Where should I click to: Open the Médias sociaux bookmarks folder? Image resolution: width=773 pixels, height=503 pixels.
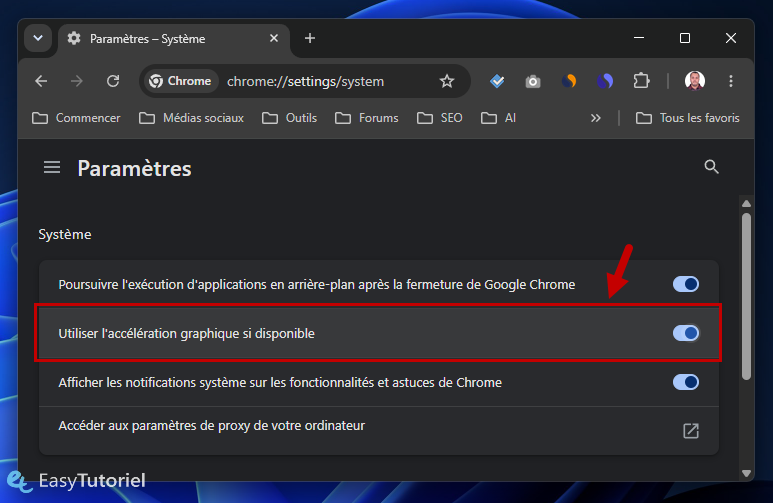coord(191,118)
